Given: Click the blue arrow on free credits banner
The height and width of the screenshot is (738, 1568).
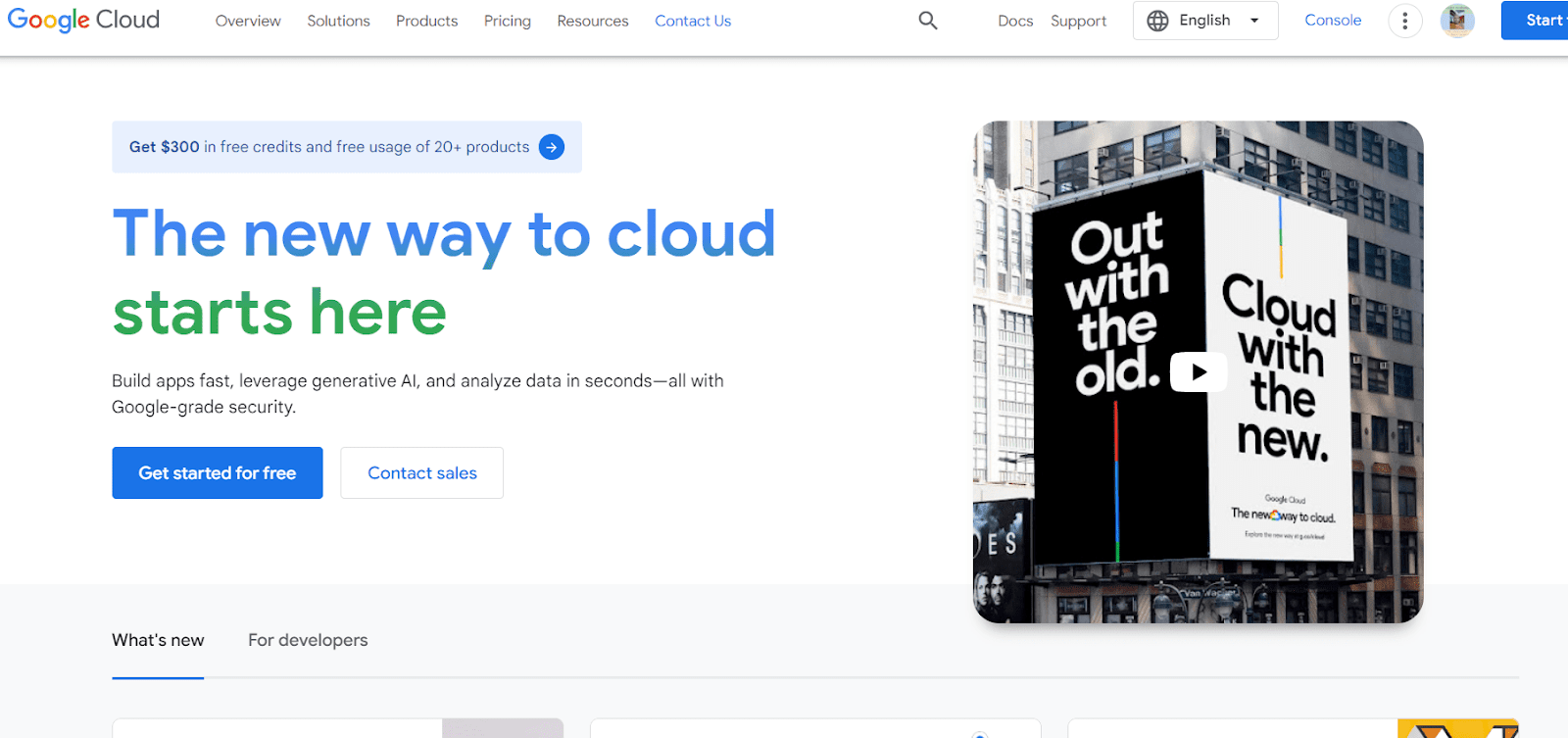Looking at the screenshot, I should (552, 147).
